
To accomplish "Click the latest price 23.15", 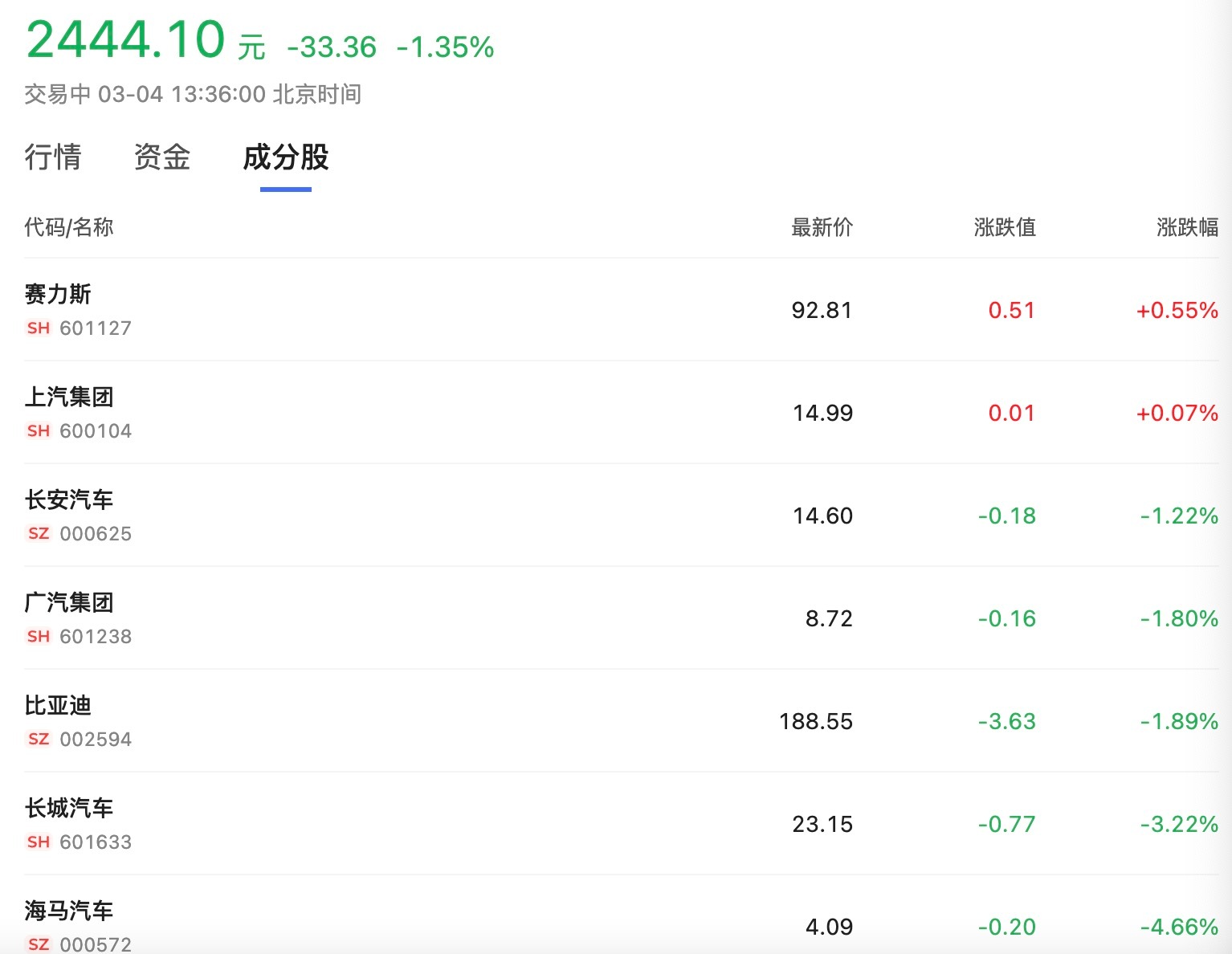I will pyautogui.click(x=822, y=824).
